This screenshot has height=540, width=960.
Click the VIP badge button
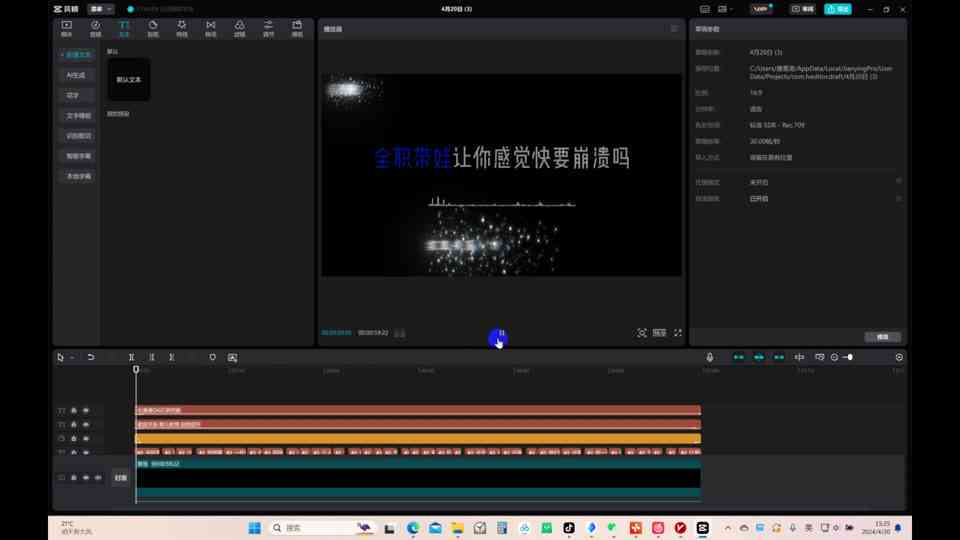coord(762,9)
